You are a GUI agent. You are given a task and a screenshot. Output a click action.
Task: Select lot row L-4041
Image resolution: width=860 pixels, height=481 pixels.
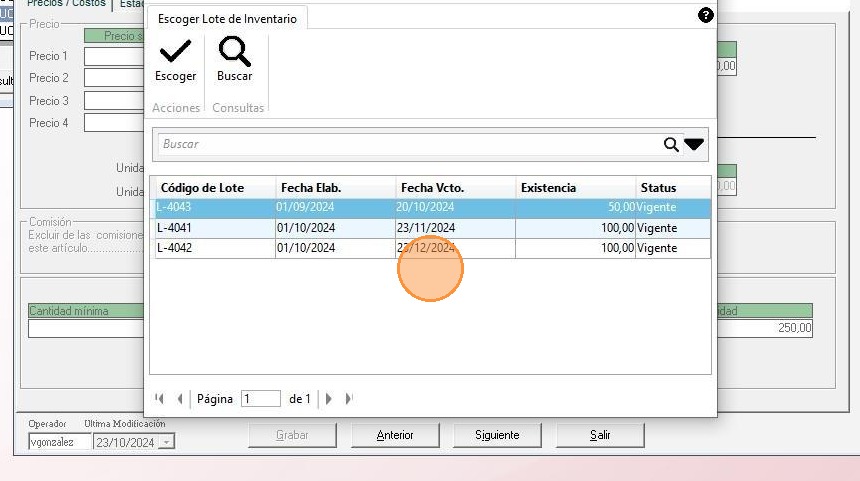click(x=433, y=228)
